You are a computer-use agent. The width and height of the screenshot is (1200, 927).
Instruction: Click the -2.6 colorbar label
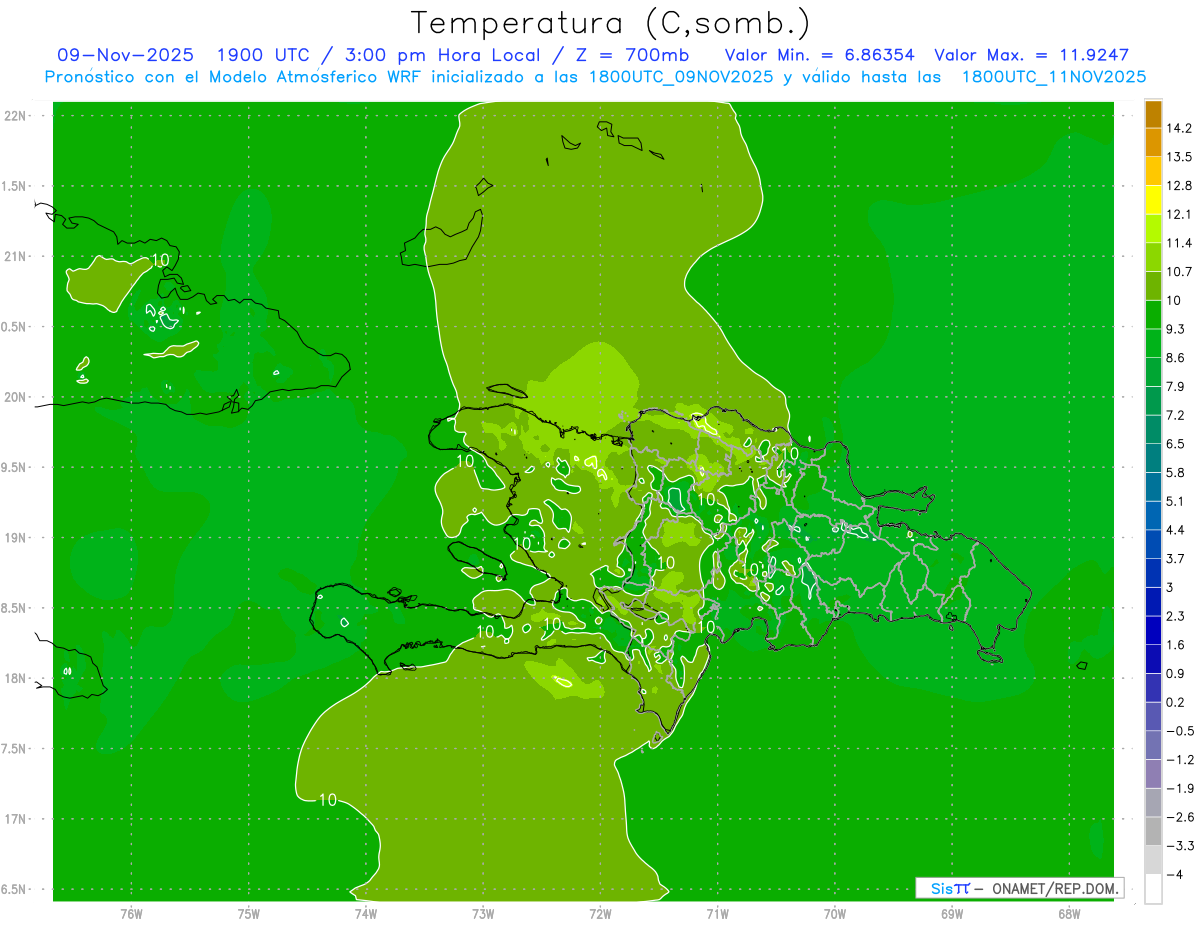click(1179, 817)
